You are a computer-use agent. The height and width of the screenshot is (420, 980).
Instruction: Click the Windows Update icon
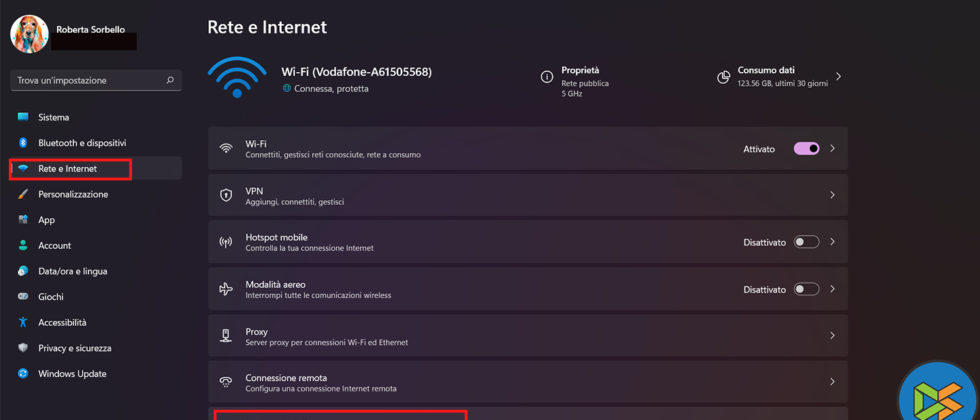click(23, 374)
